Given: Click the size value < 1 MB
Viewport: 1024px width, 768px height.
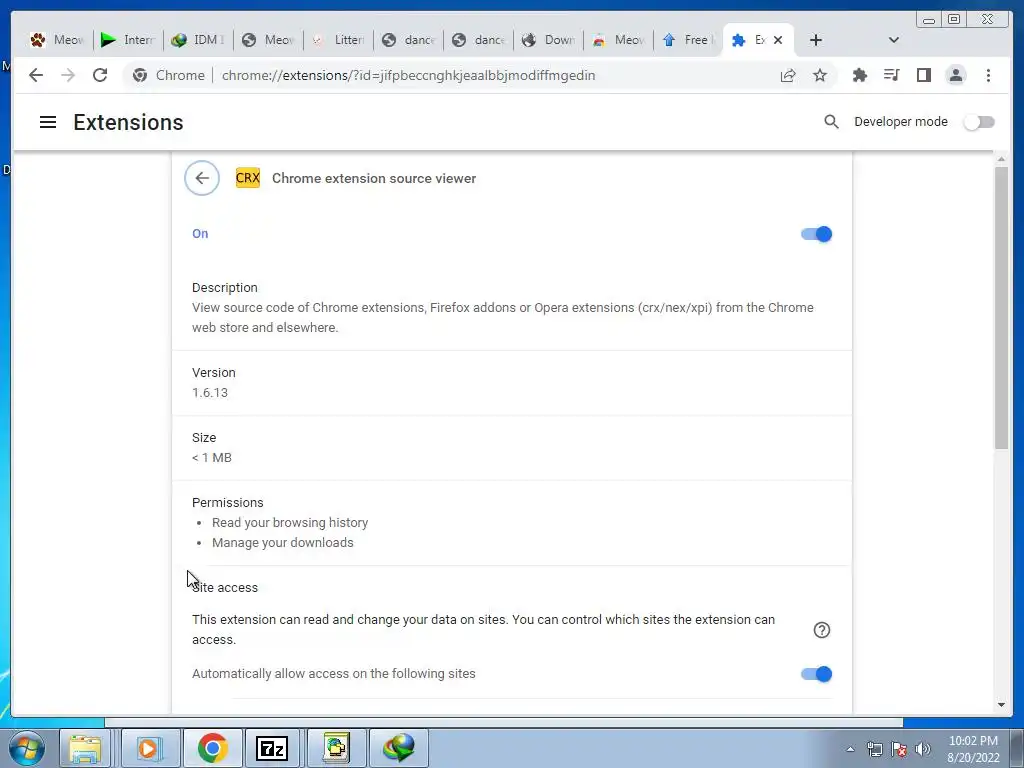Looking at the screenshot, I should tap(212, 458).
